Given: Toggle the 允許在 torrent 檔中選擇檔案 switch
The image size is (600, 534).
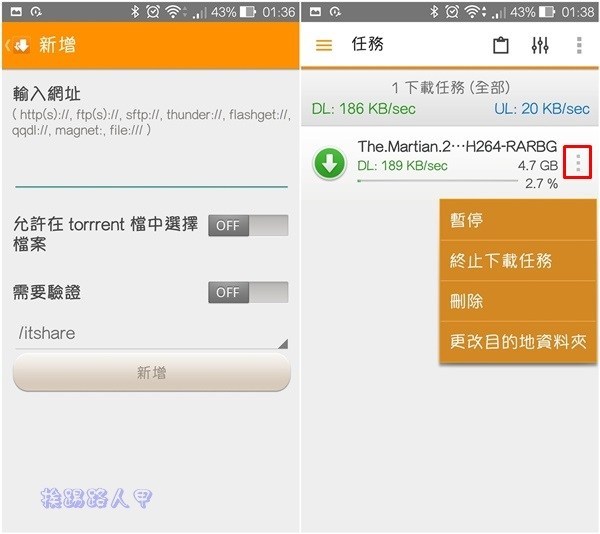Looking at the screenshot, I should [x=248, y=225].
